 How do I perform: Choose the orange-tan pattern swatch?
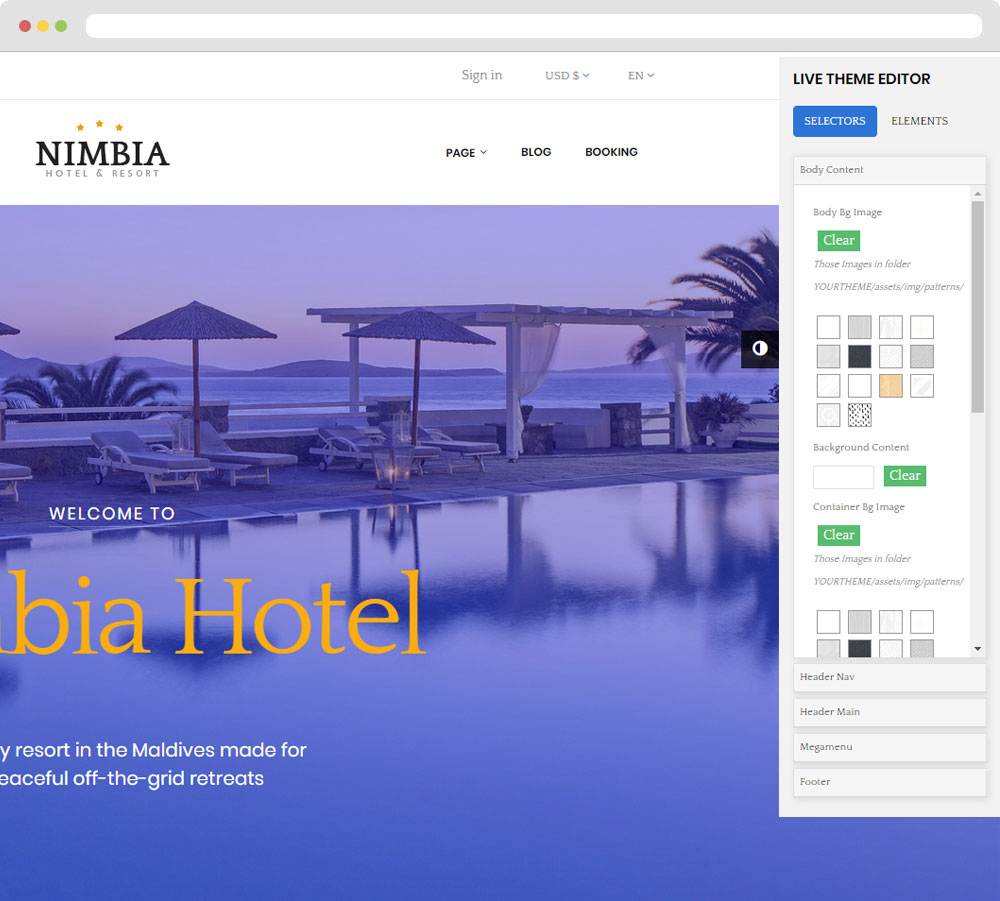tap(890, 386)
